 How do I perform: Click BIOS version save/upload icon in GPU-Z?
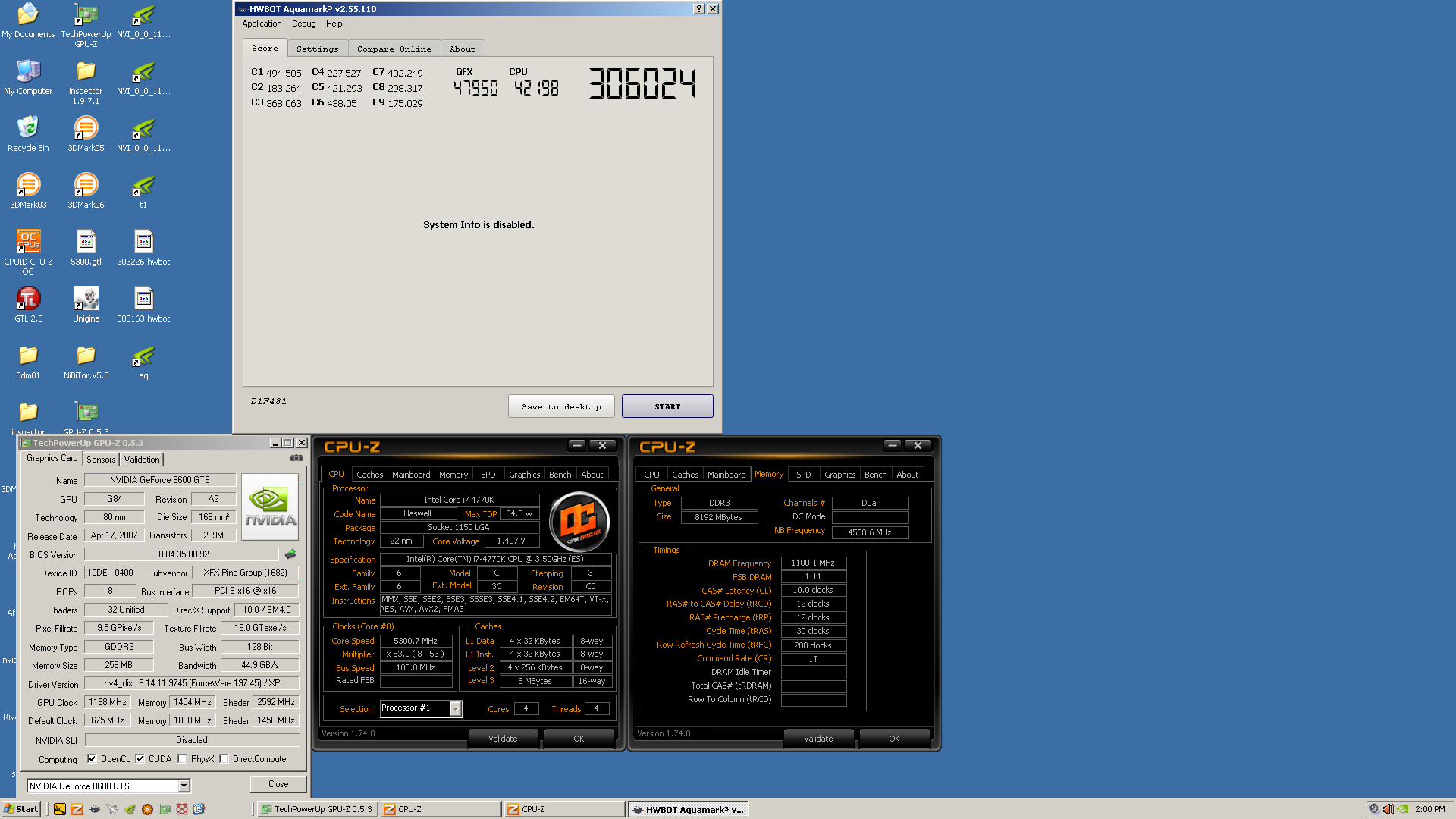click(290, 554)
